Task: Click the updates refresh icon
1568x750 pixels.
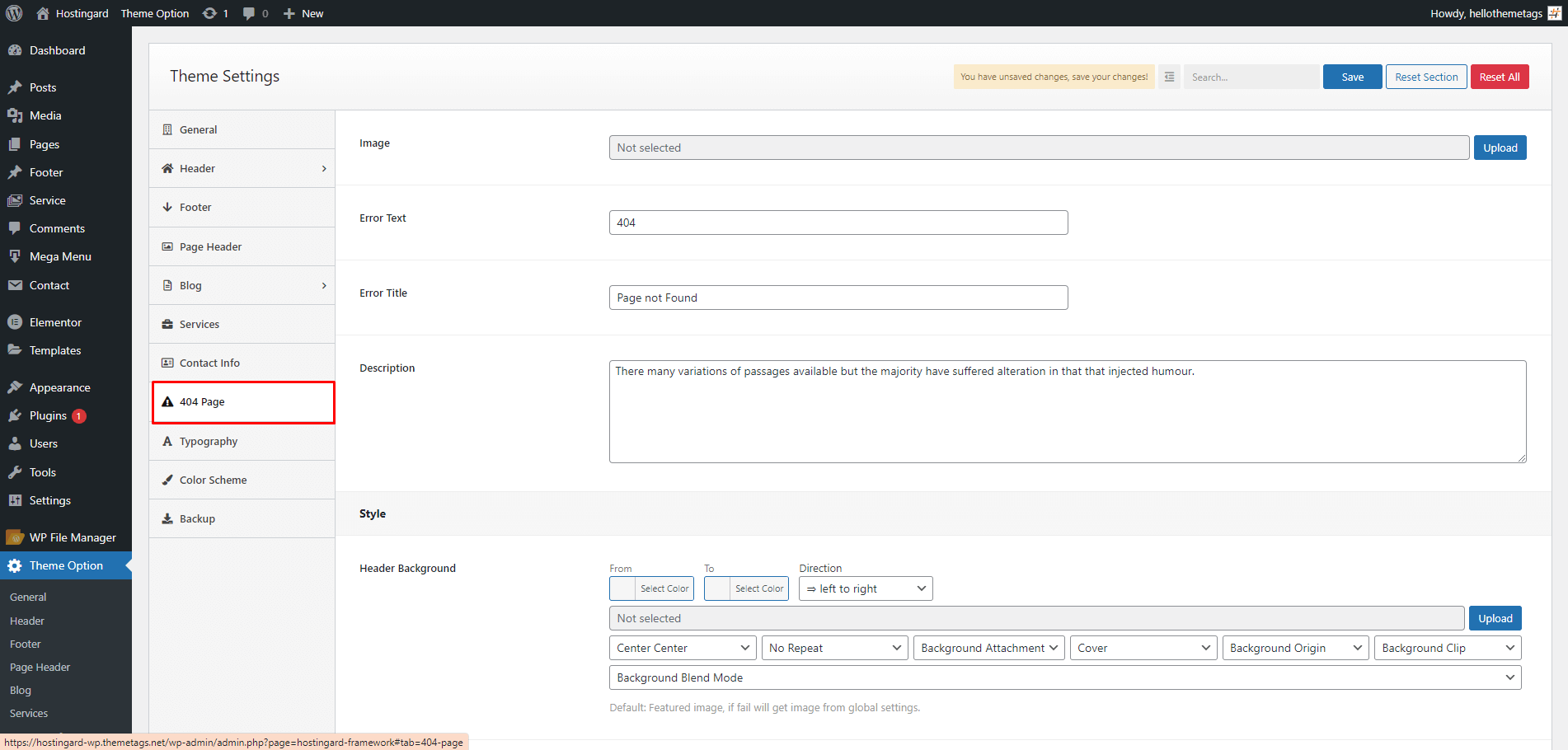Action: 209,13
